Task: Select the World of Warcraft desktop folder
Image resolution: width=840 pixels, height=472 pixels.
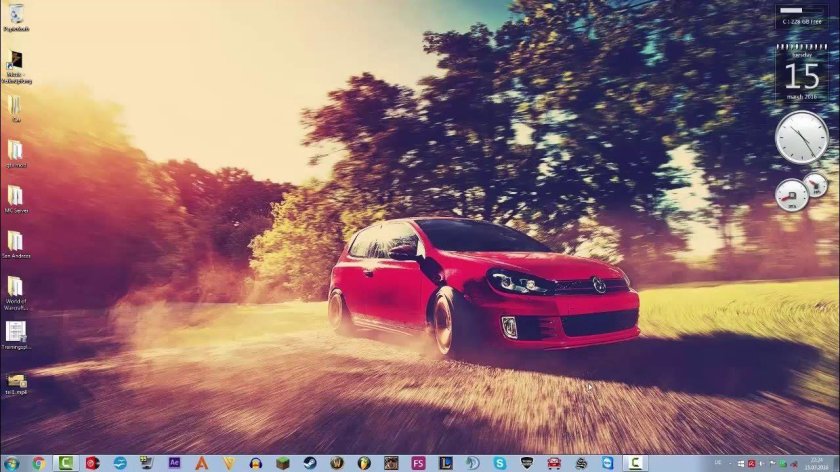Action: 15,288
